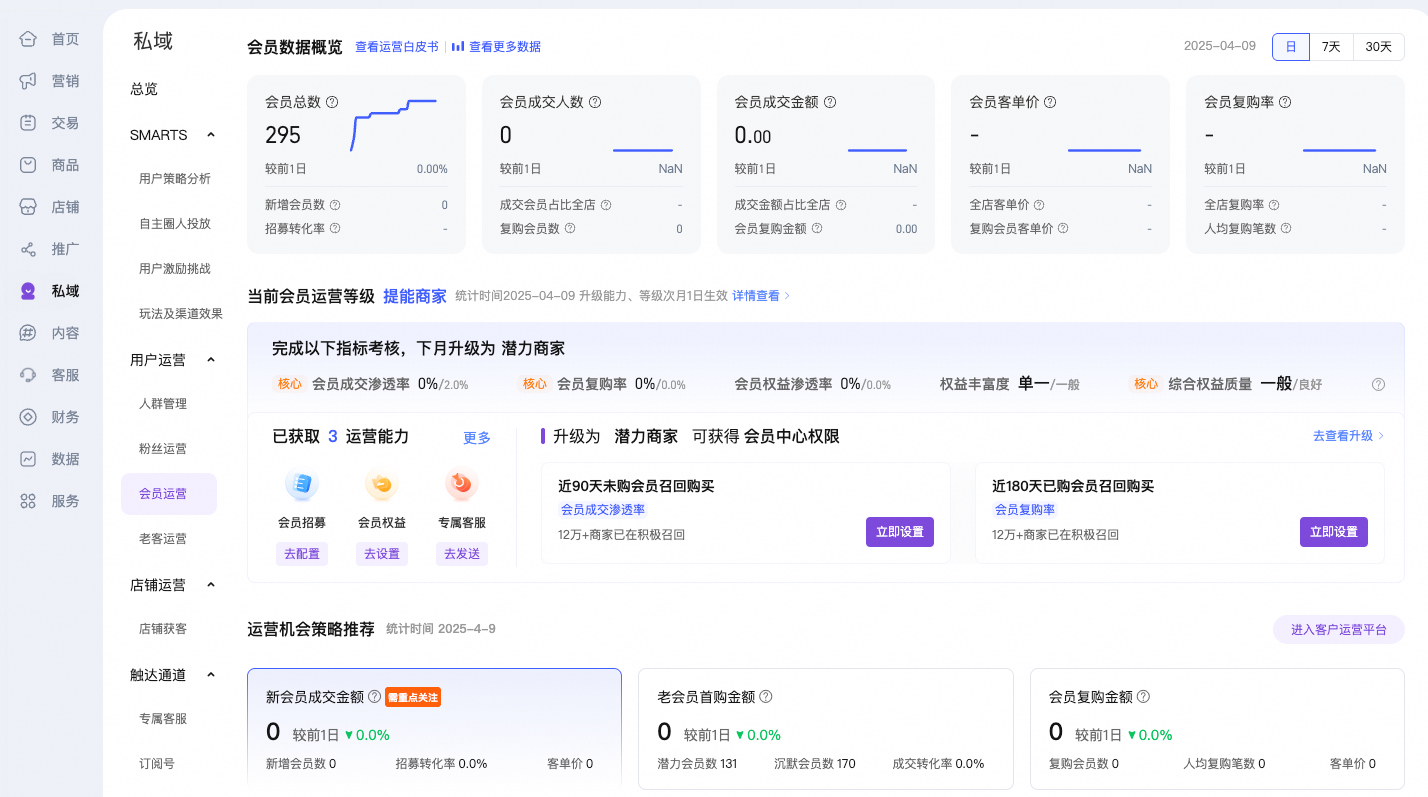Open 人群管理 menu item
The image size is (1428, 797).
(x=163, y=404)
